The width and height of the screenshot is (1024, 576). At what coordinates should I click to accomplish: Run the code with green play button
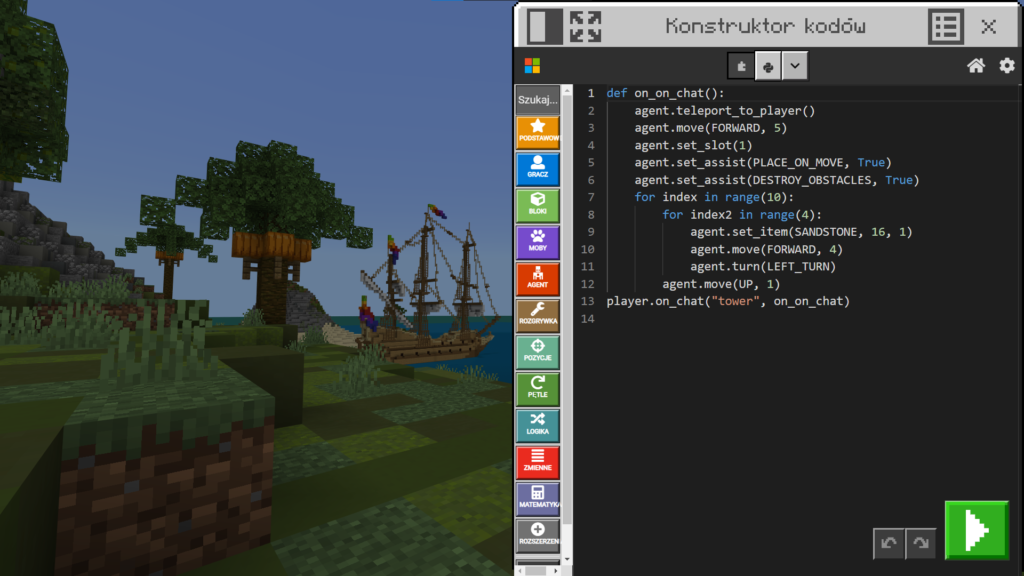[x=976, y=530]
